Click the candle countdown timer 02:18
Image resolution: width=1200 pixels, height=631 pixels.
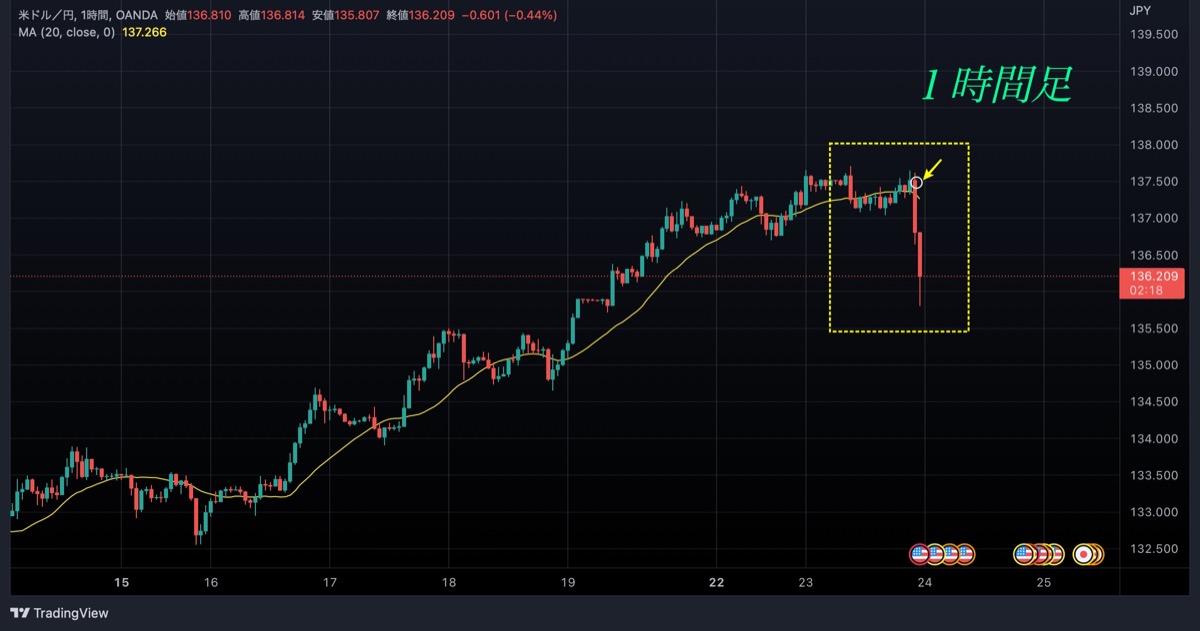1144,290
